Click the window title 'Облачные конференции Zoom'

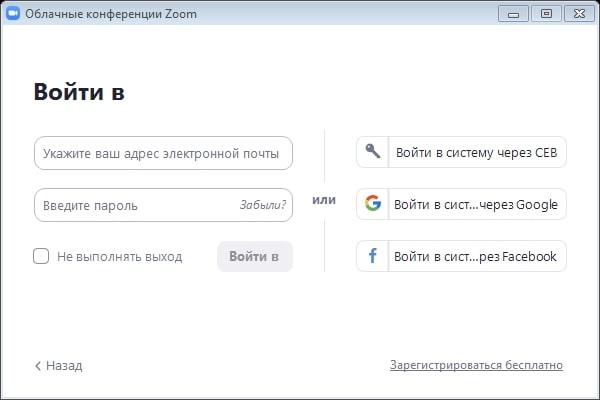click(x=111, y=14)
